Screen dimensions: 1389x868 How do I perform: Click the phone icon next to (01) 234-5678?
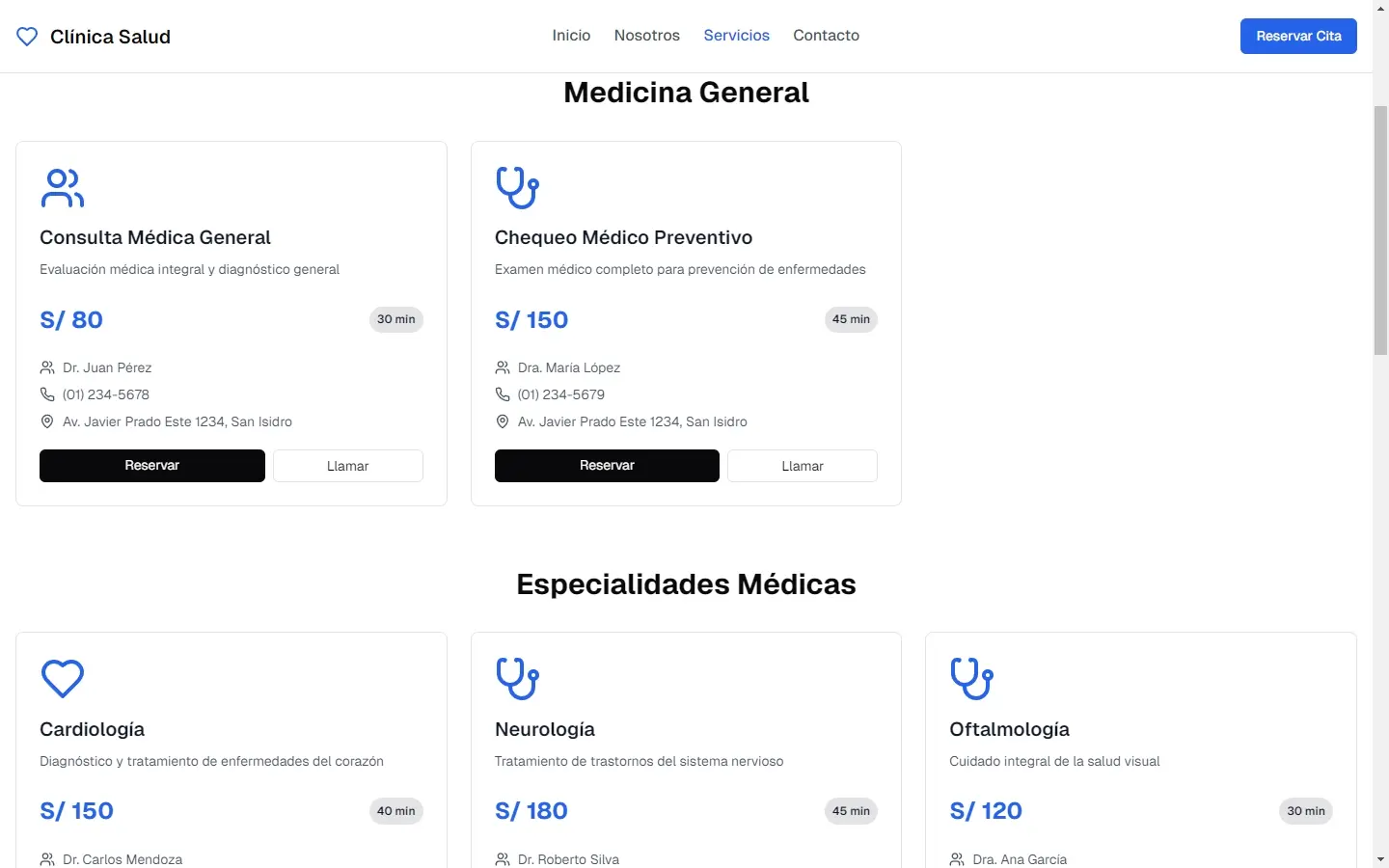pyautogui.click(x=46, y=393)
